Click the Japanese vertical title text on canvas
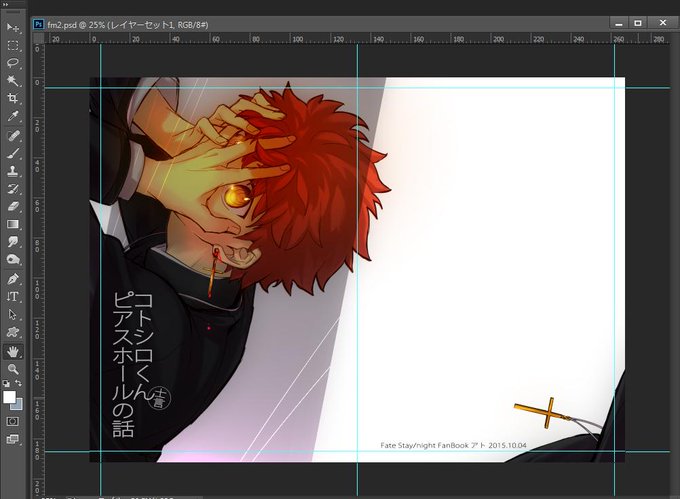 coord(132,365)
